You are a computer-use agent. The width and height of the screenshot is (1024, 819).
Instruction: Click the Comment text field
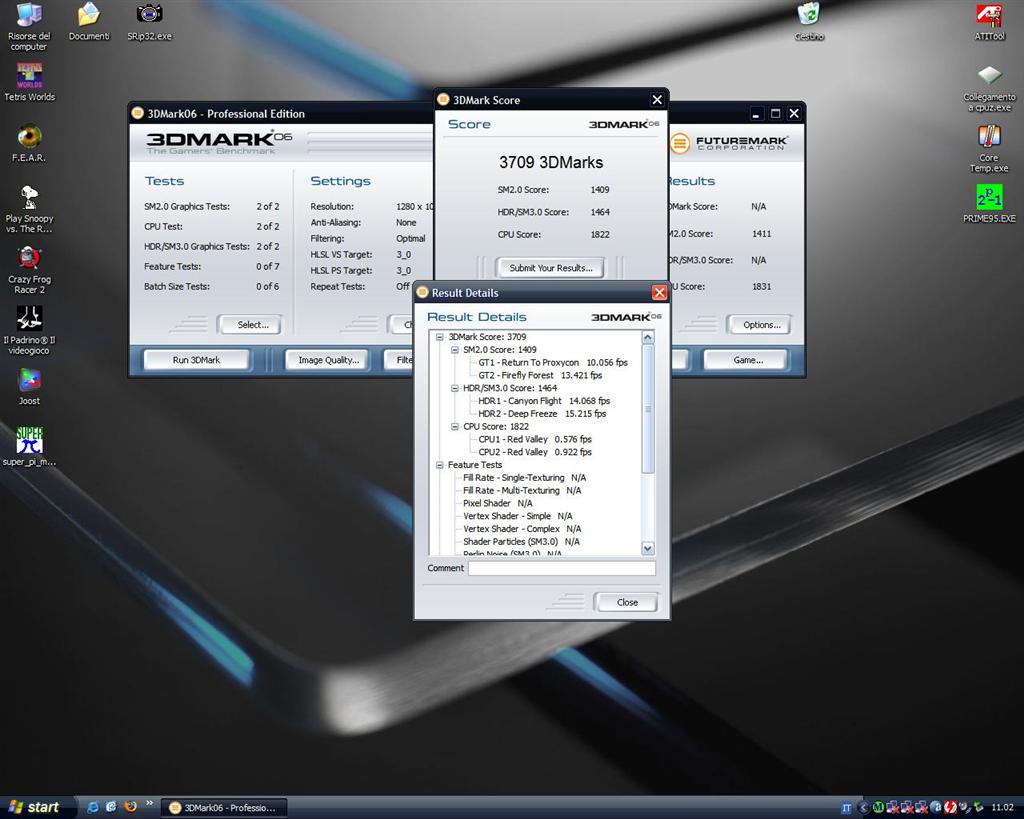tap(562, 568)
